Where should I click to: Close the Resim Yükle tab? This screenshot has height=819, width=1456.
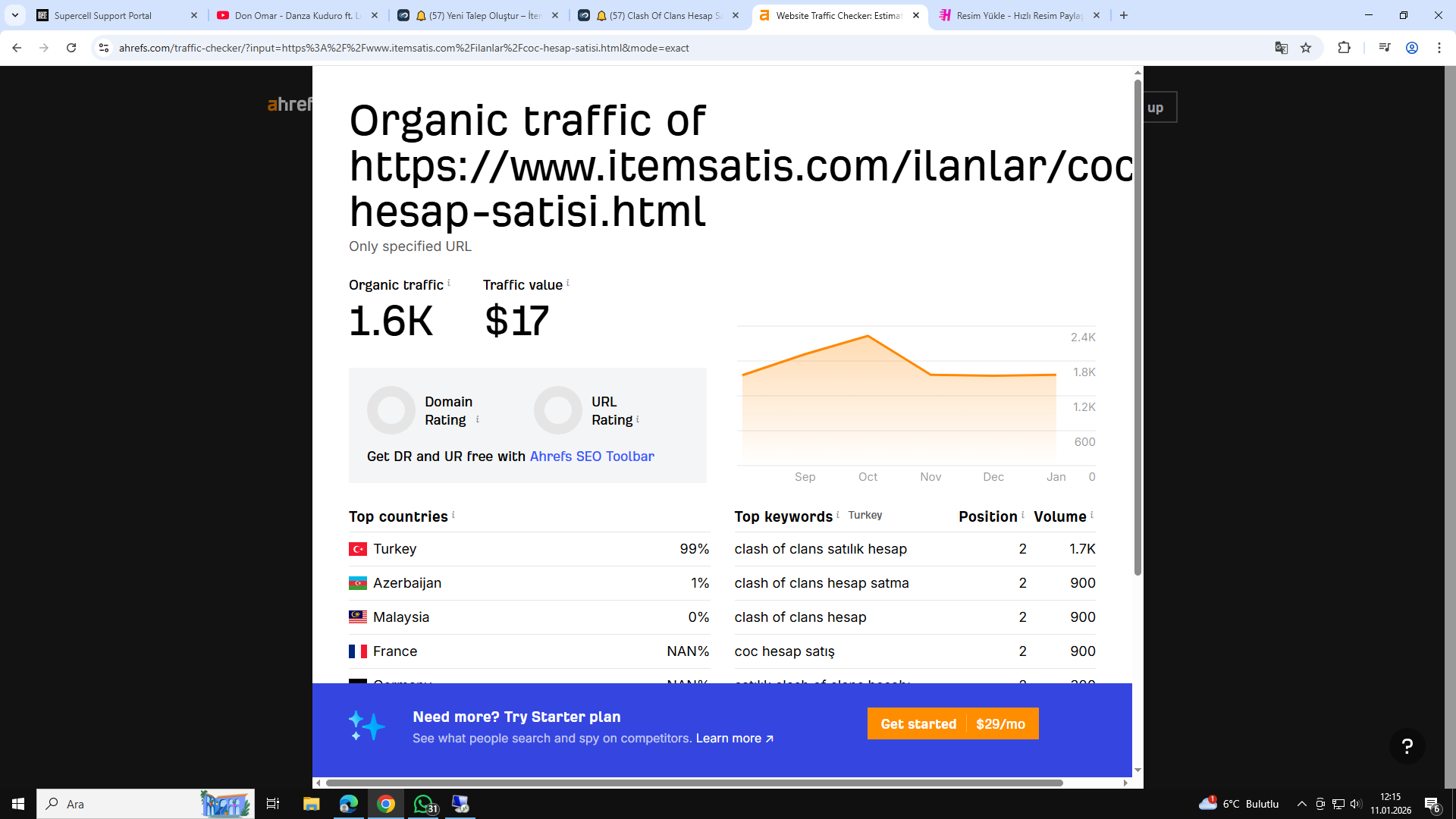point(1097,15)
